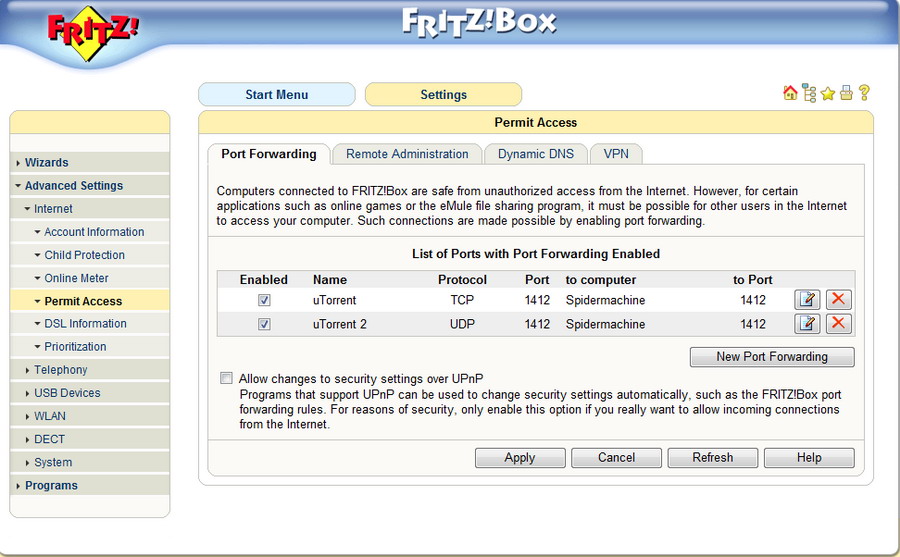The image size is (900, 557).
Task: Click the New Port Forwarding button
Action: click(x=771, y=357)
